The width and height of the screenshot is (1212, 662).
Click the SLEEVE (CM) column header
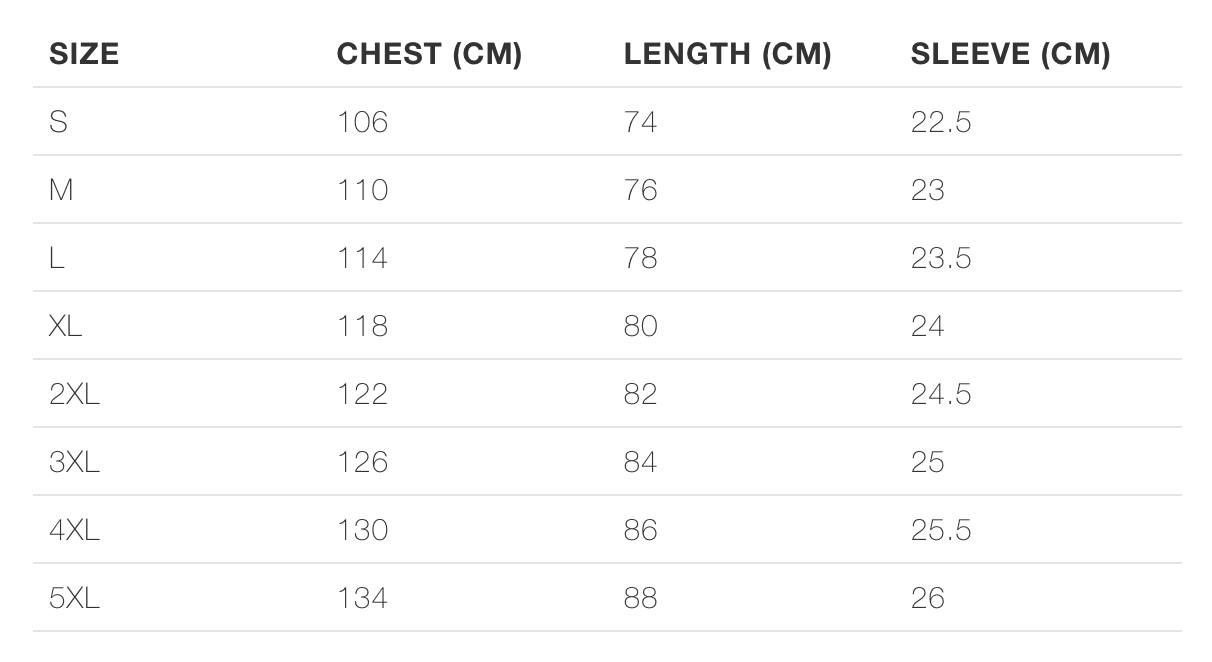pos(1010,54)
